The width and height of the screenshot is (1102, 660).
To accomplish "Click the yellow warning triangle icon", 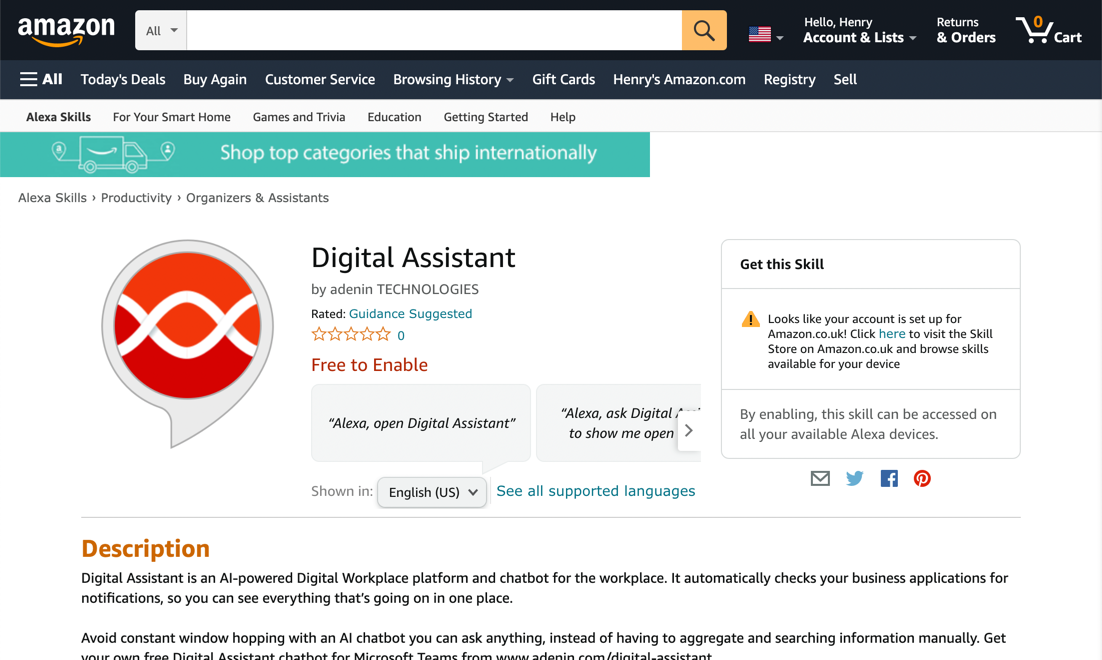I will click(751, 319).
